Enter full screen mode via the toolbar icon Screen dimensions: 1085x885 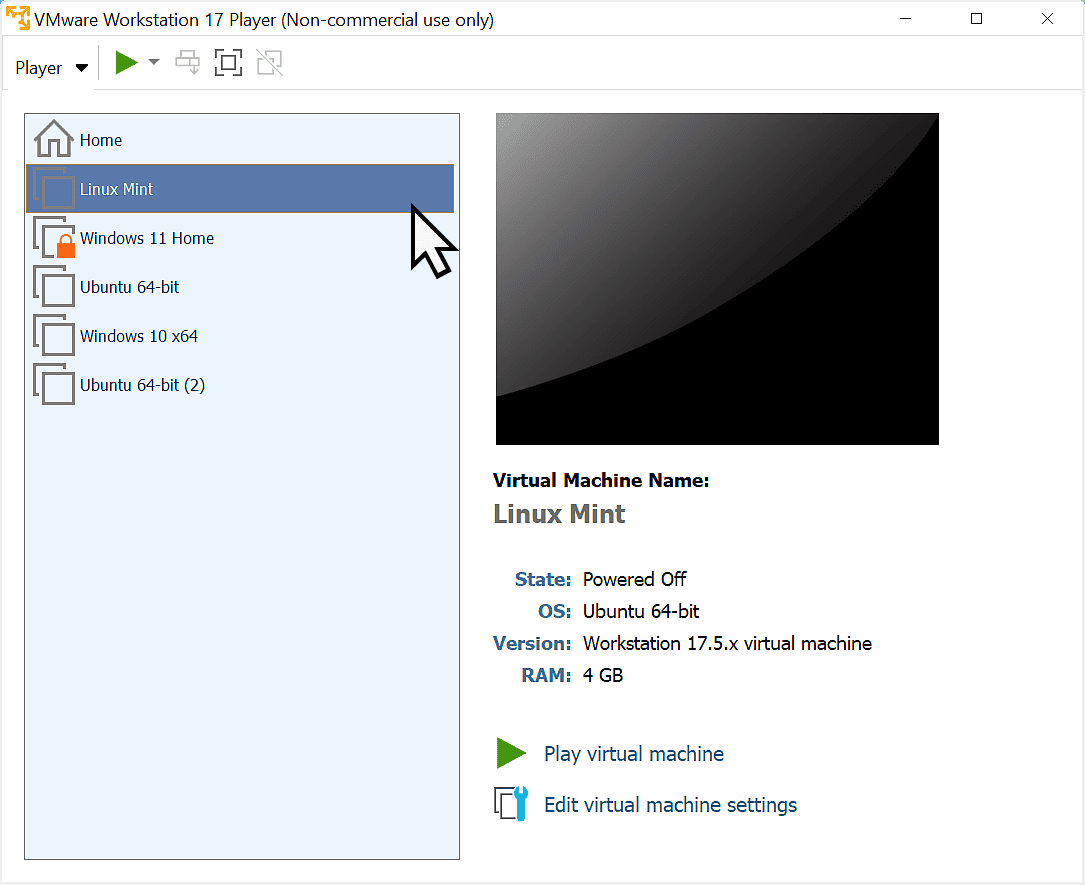pyautogui.click(x=228, y=62)
